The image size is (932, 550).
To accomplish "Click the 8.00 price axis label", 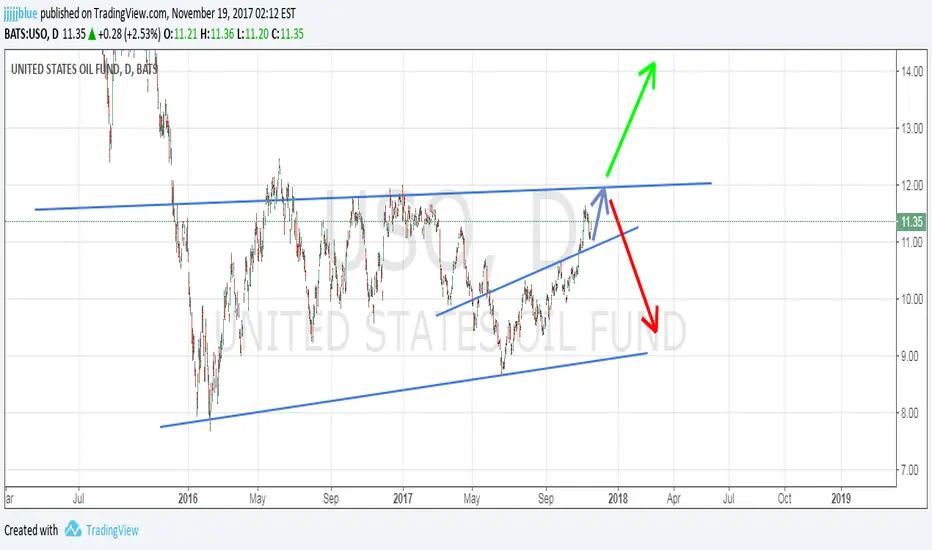I will tap(912, 413).
